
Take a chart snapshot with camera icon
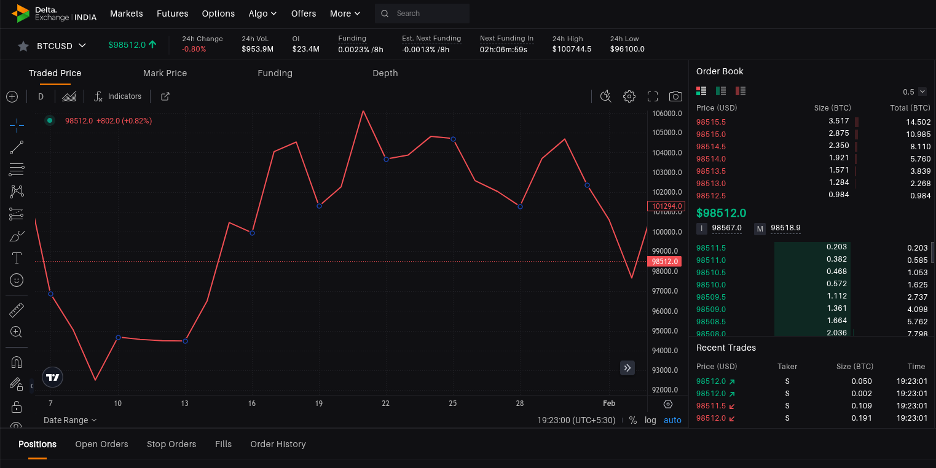pos(676,97)
